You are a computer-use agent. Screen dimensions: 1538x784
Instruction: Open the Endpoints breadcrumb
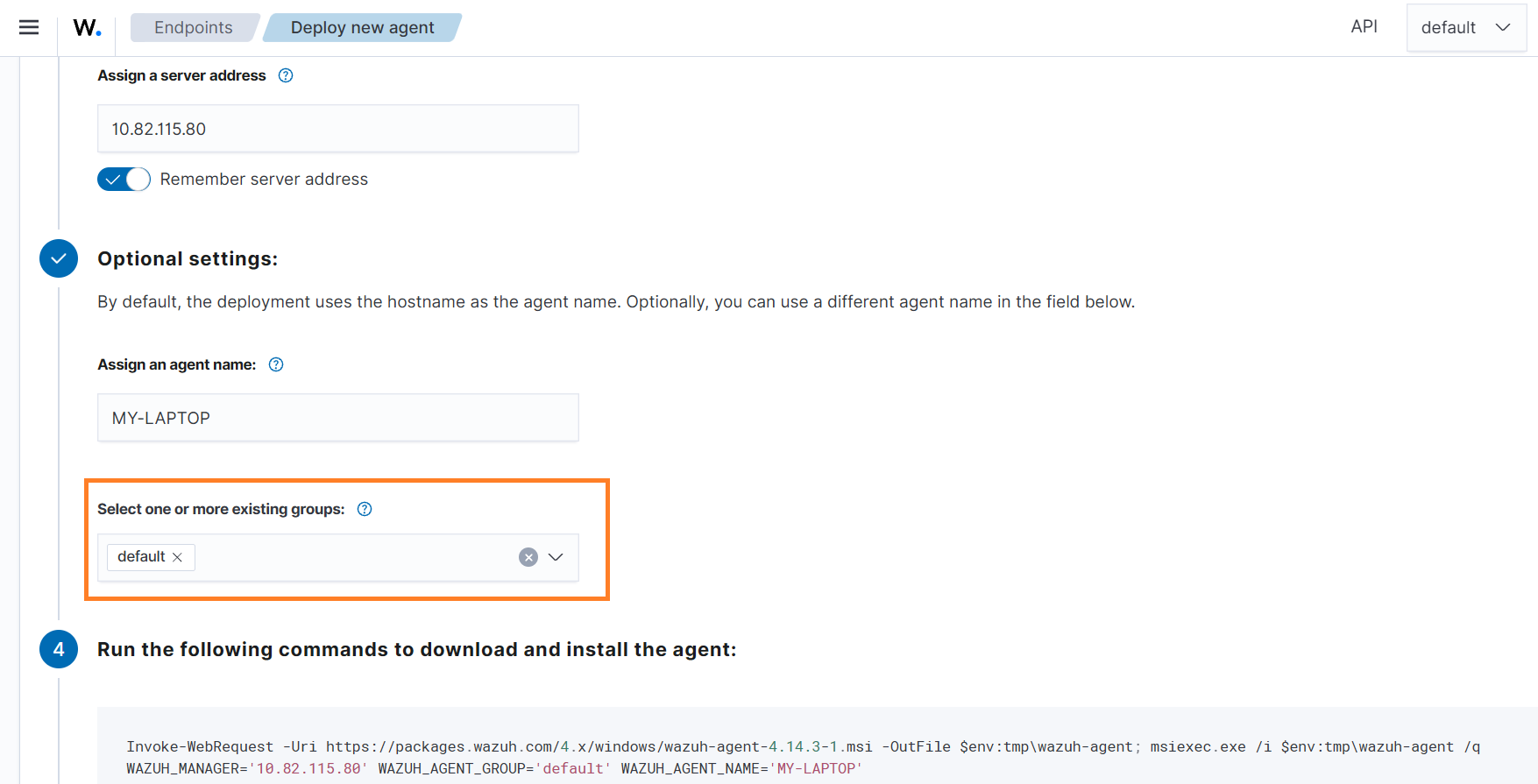(194, 28)
